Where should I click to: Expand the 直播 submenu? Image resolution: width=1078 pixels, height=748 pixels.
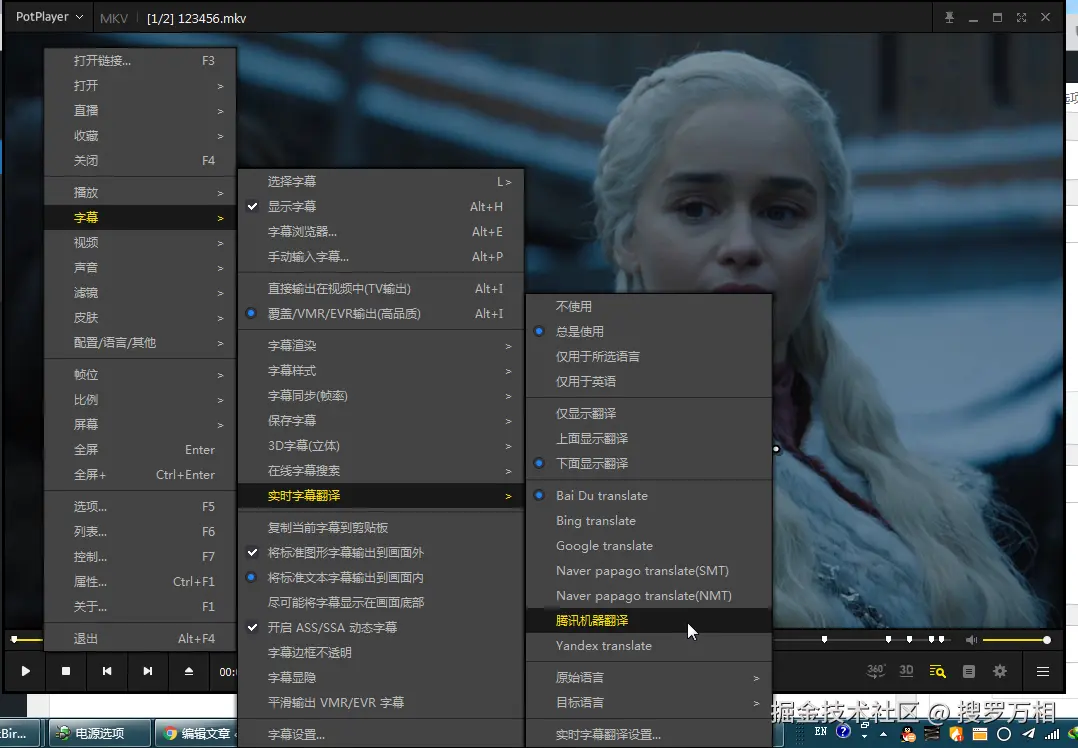pyautogui.click(x=140, y=111)
